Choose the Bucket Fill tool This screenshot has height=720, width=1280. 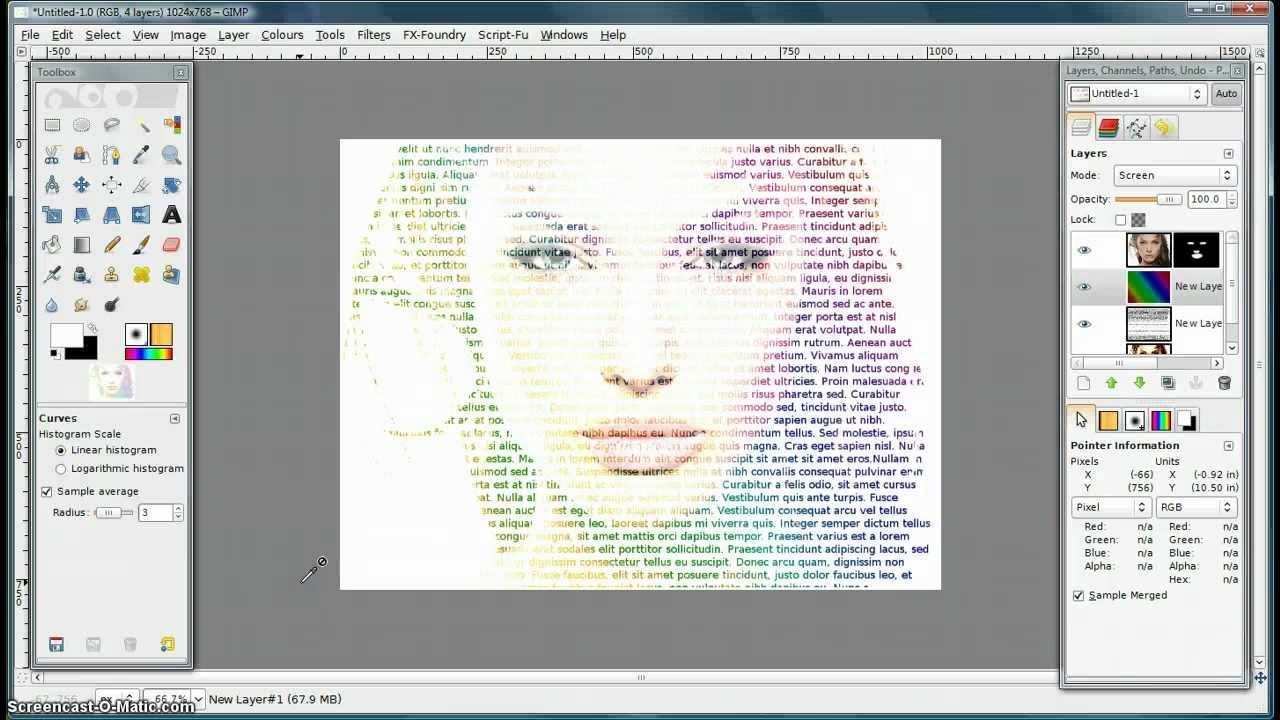coord(52,245)
